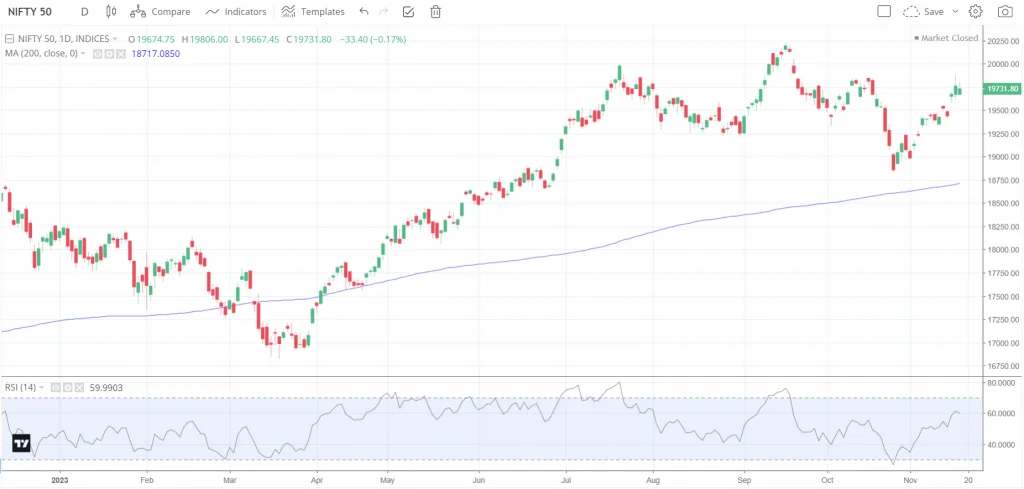Click the 19000.00 price axis label
The height and width of the screenshot is (489, 1024).
[1002, 157]
